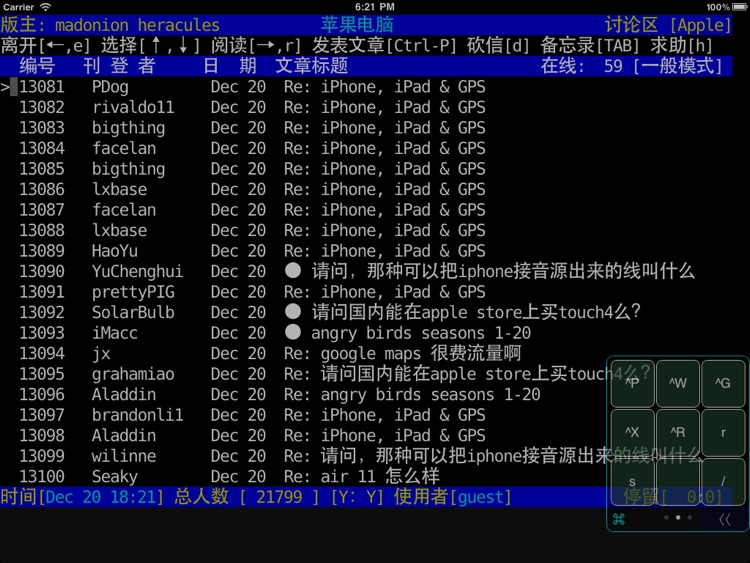The width and height of the screenshot is (750, 563).
Task: Click the 刊登者 column header
Action: [x=119, y=66]
